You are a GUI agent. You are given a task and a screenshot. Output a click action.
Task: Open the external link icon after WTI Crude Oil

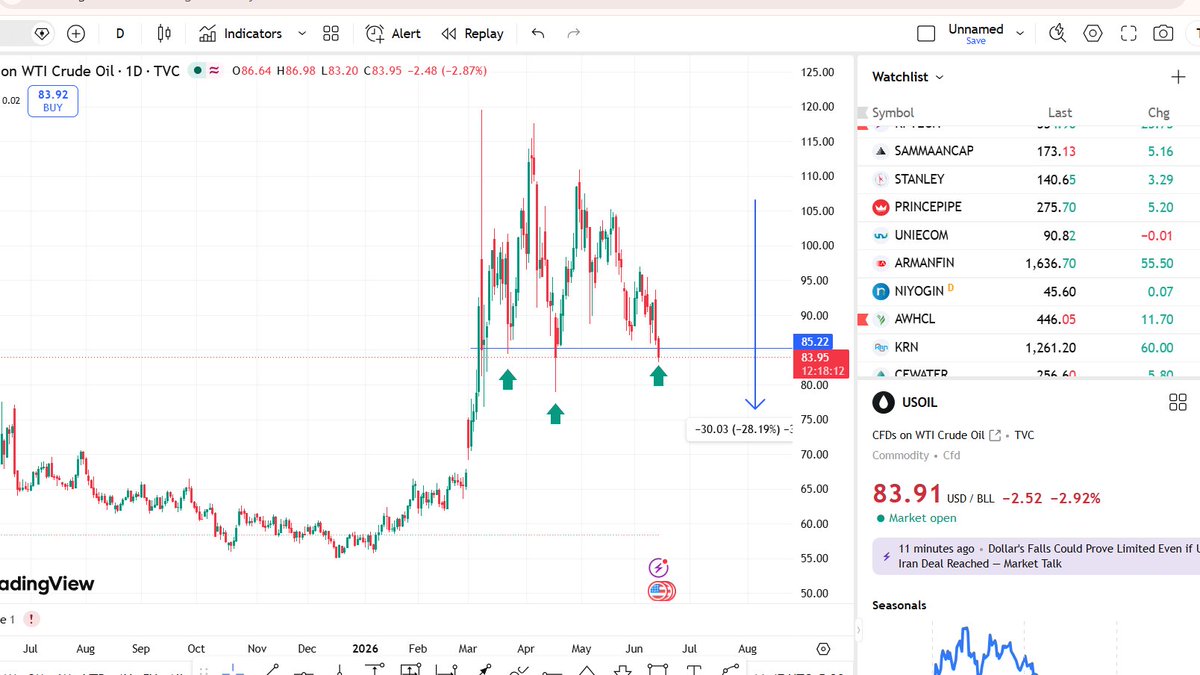pos(995,435)
